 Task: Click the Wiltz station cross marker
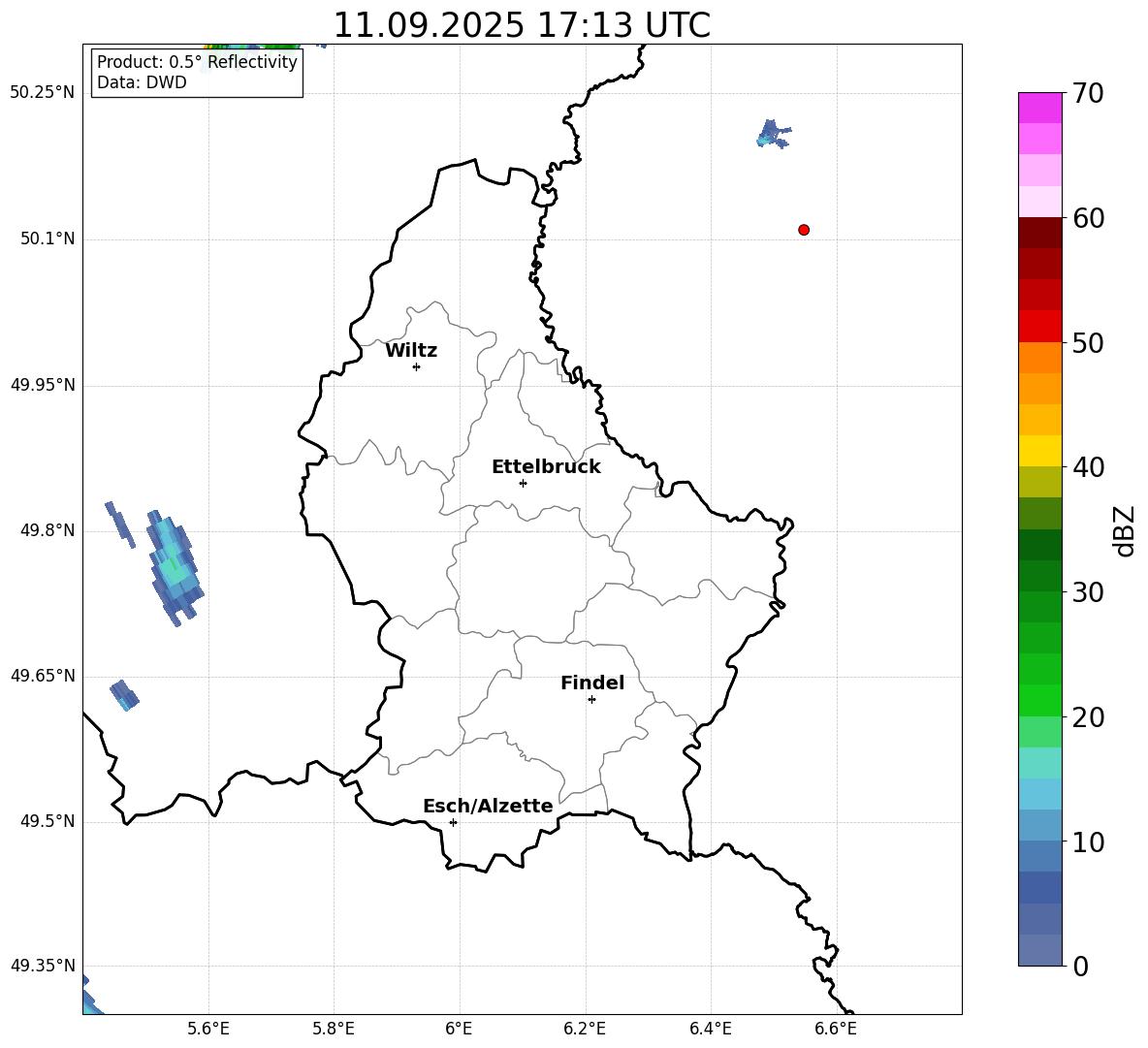(417, 366)
